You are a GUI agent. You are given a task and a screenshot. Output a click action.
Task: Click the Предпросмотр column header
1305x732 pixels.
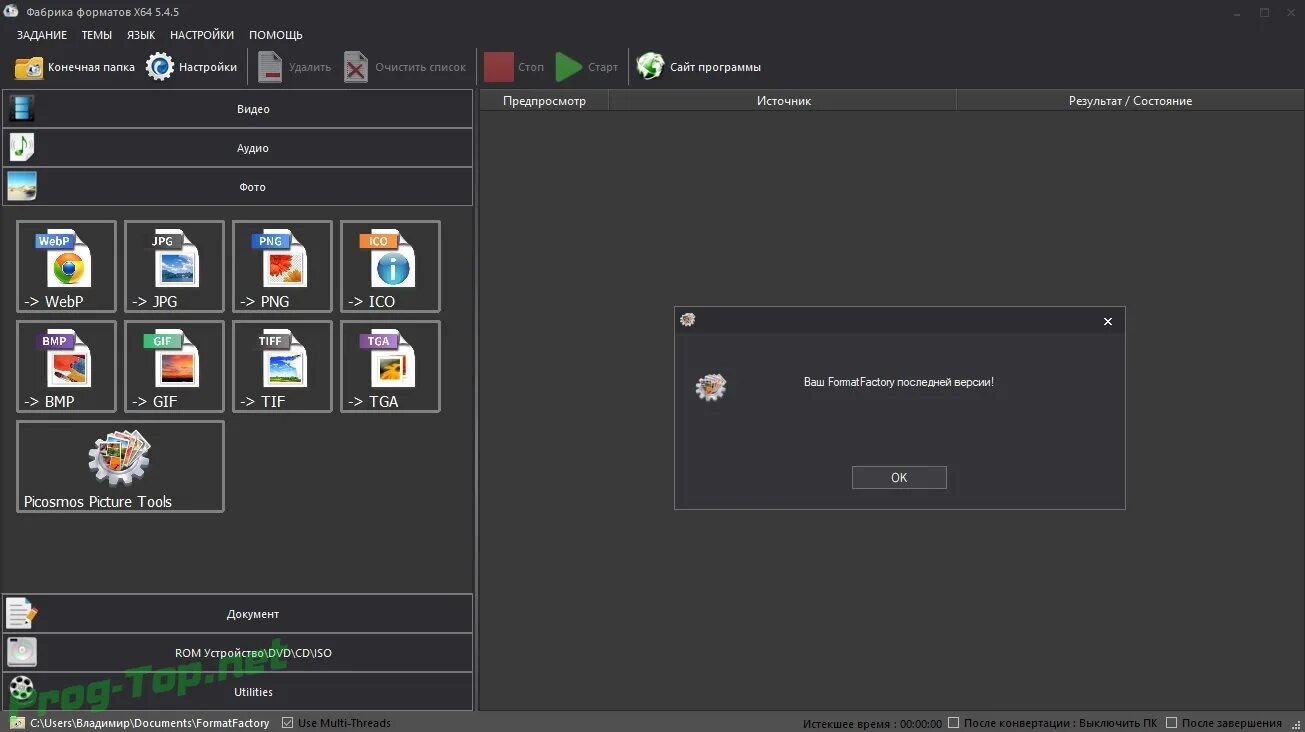(544, 100)
